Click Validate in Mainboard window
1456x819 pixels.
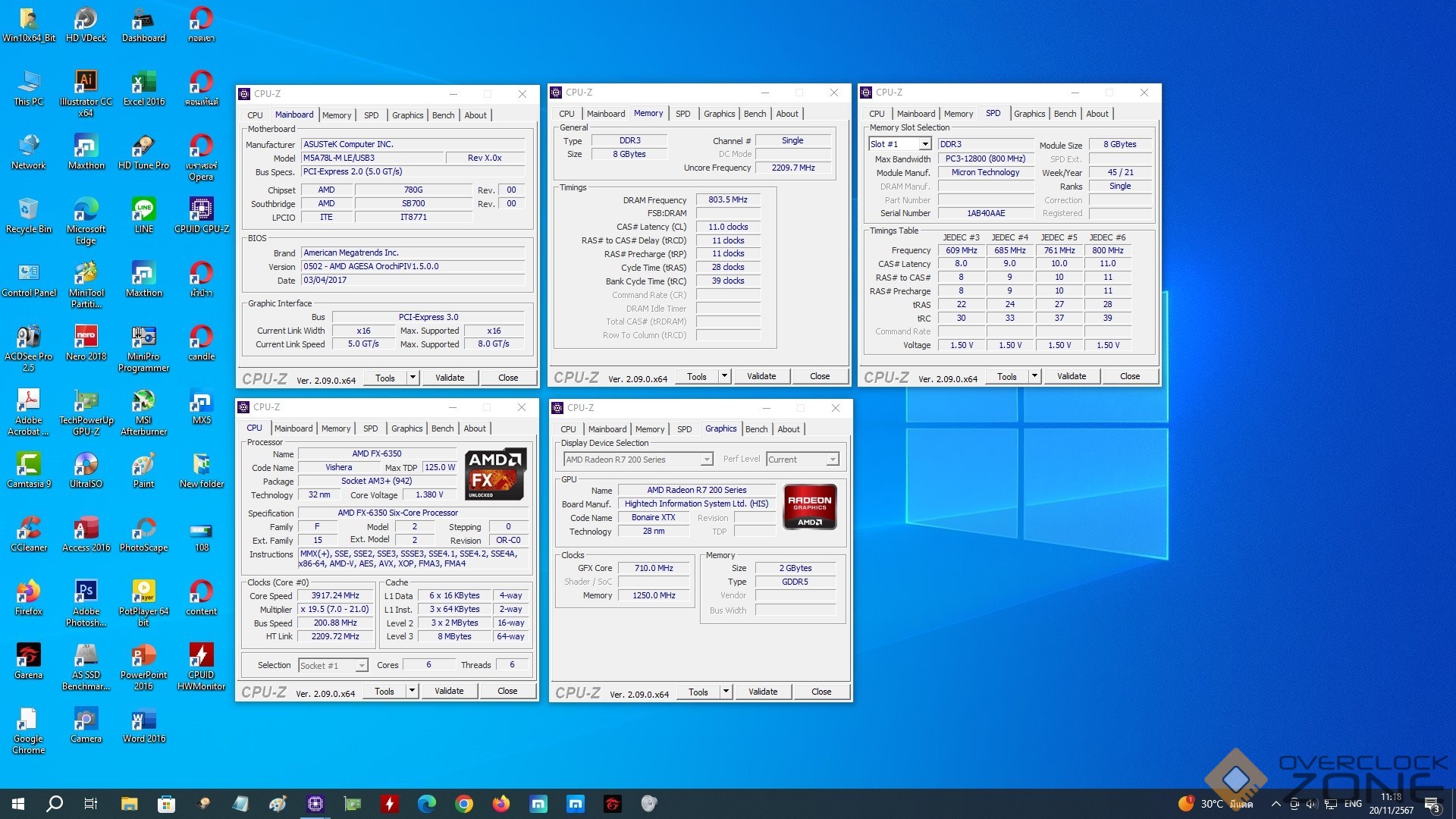[x=450, y=378]
